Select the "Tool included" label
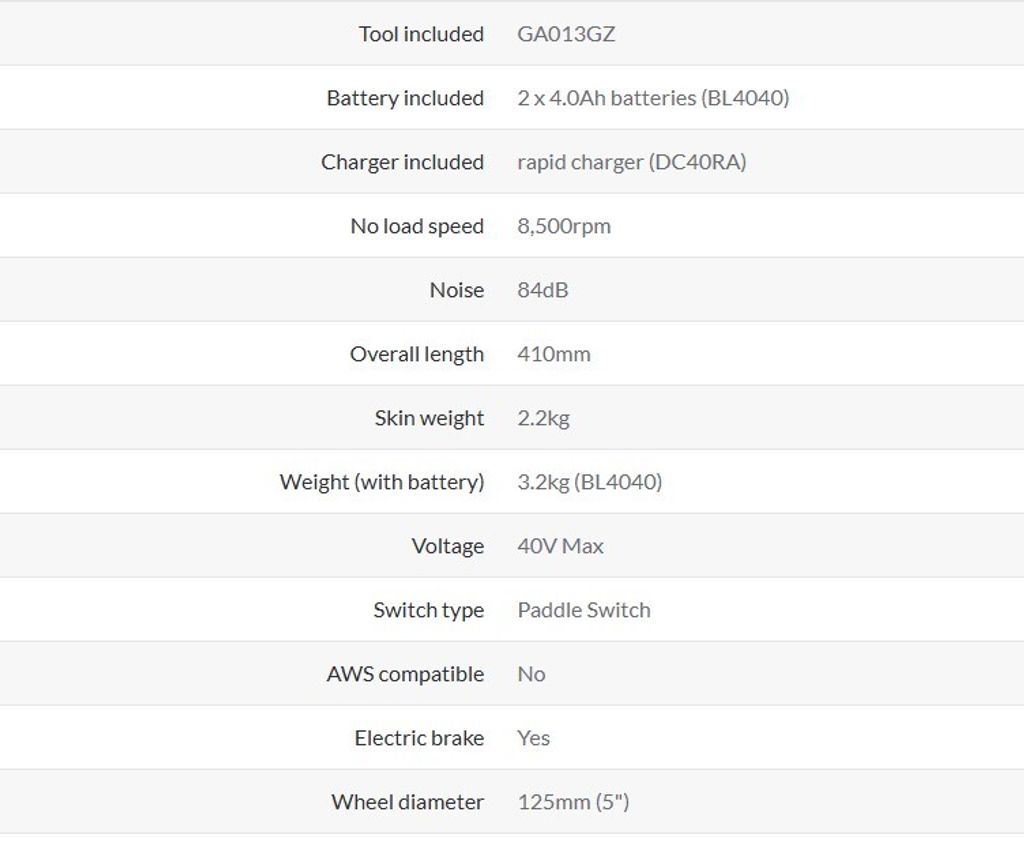 coord(421,34)
